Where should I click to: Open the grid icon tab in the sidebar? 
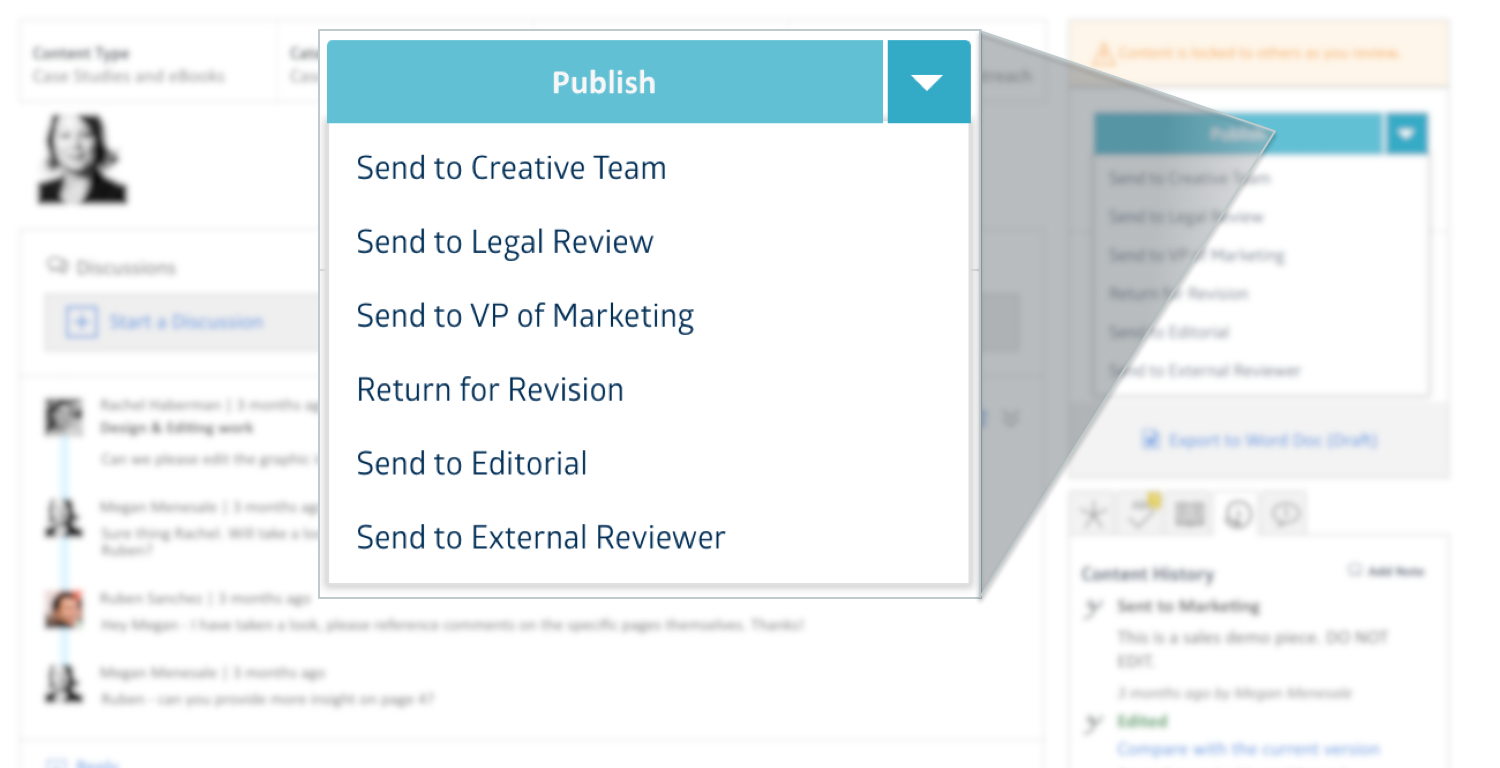click(x=1189, y=514)
